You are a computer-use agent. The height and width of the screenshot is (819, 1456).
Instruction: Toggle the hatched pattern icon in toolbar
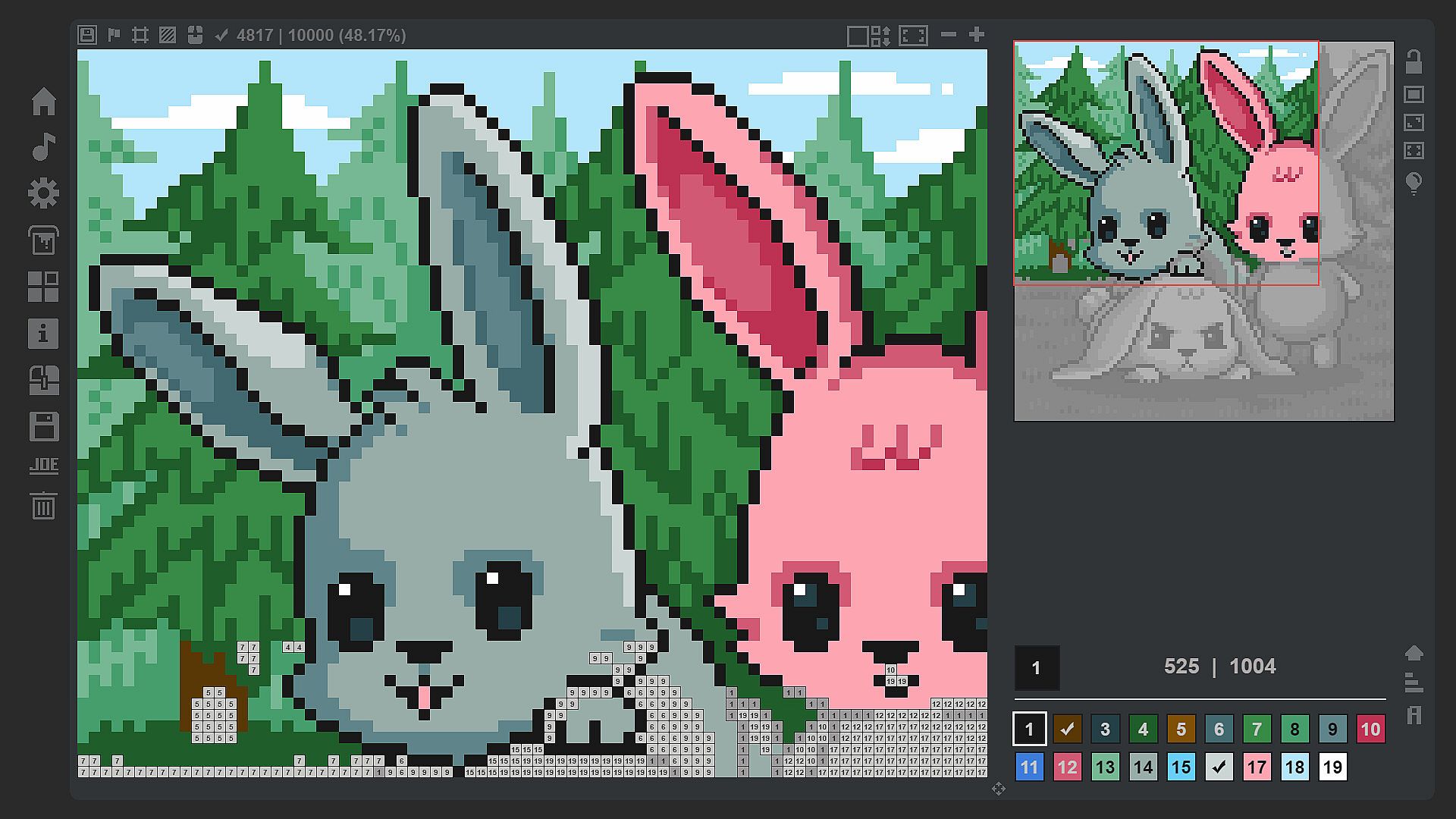tap(168, 35)
